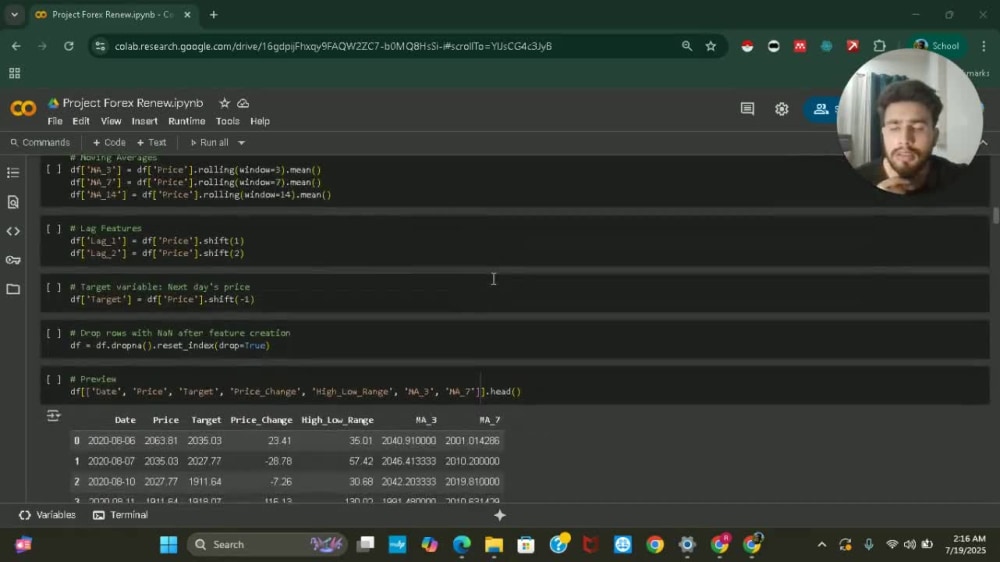Open the Runtime menu
The height and width of the screenshot is (562, 1000).
pyautogui.click(x=187, y=121)
